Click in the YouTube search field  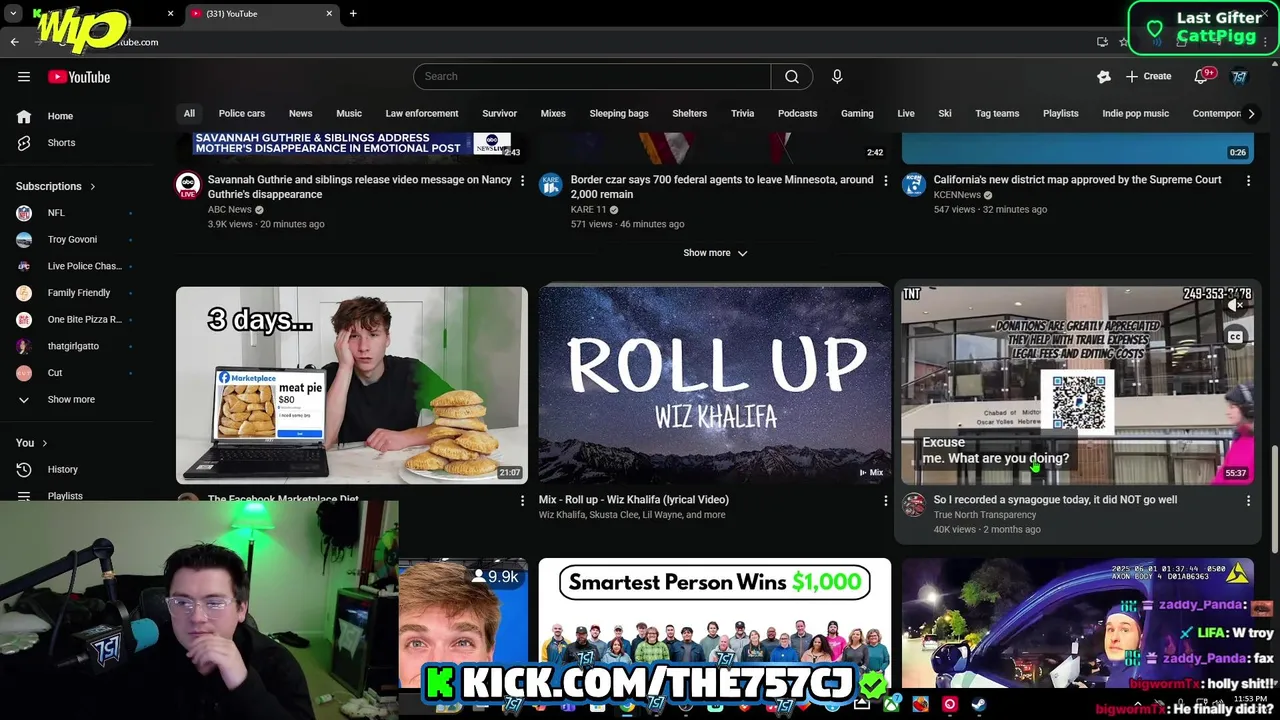point(592,77)
